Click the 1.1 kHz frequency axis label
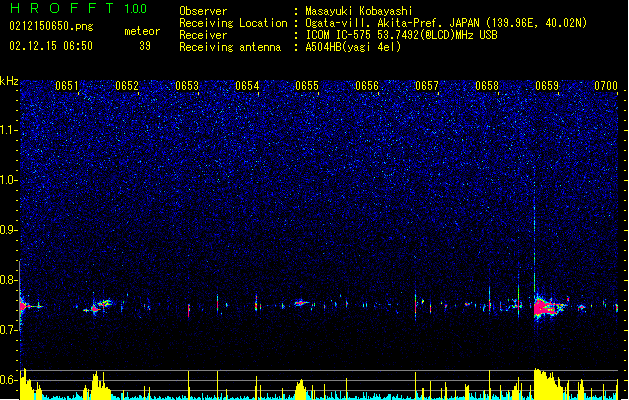 [9, 130]
